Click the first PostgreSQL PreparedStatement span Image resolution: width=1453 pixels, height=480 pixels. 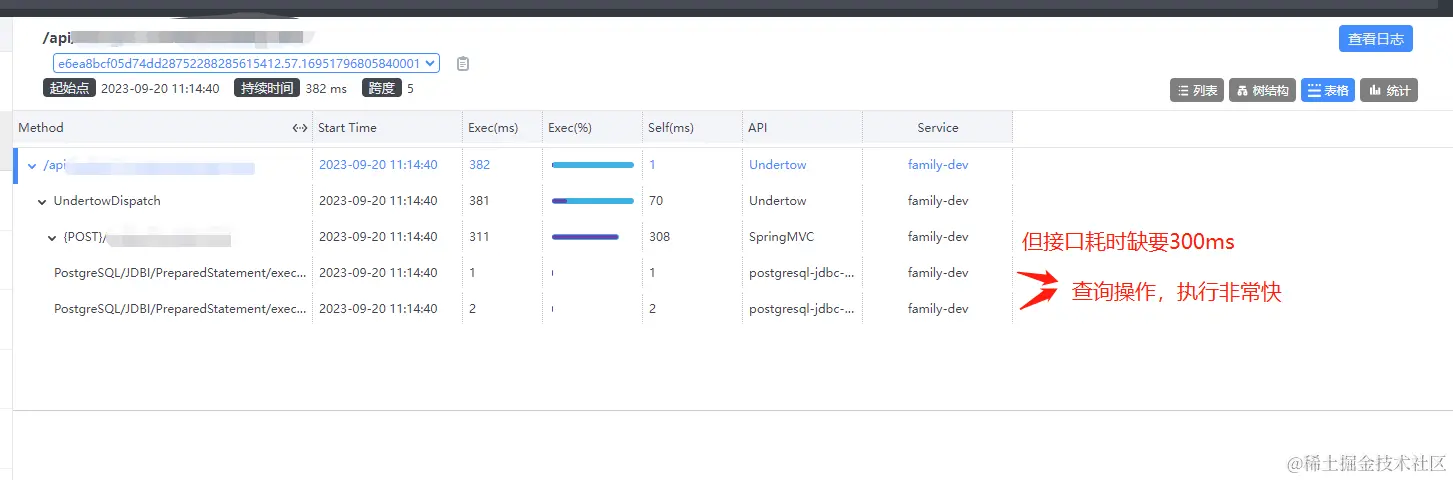click(x=180, y=273)
